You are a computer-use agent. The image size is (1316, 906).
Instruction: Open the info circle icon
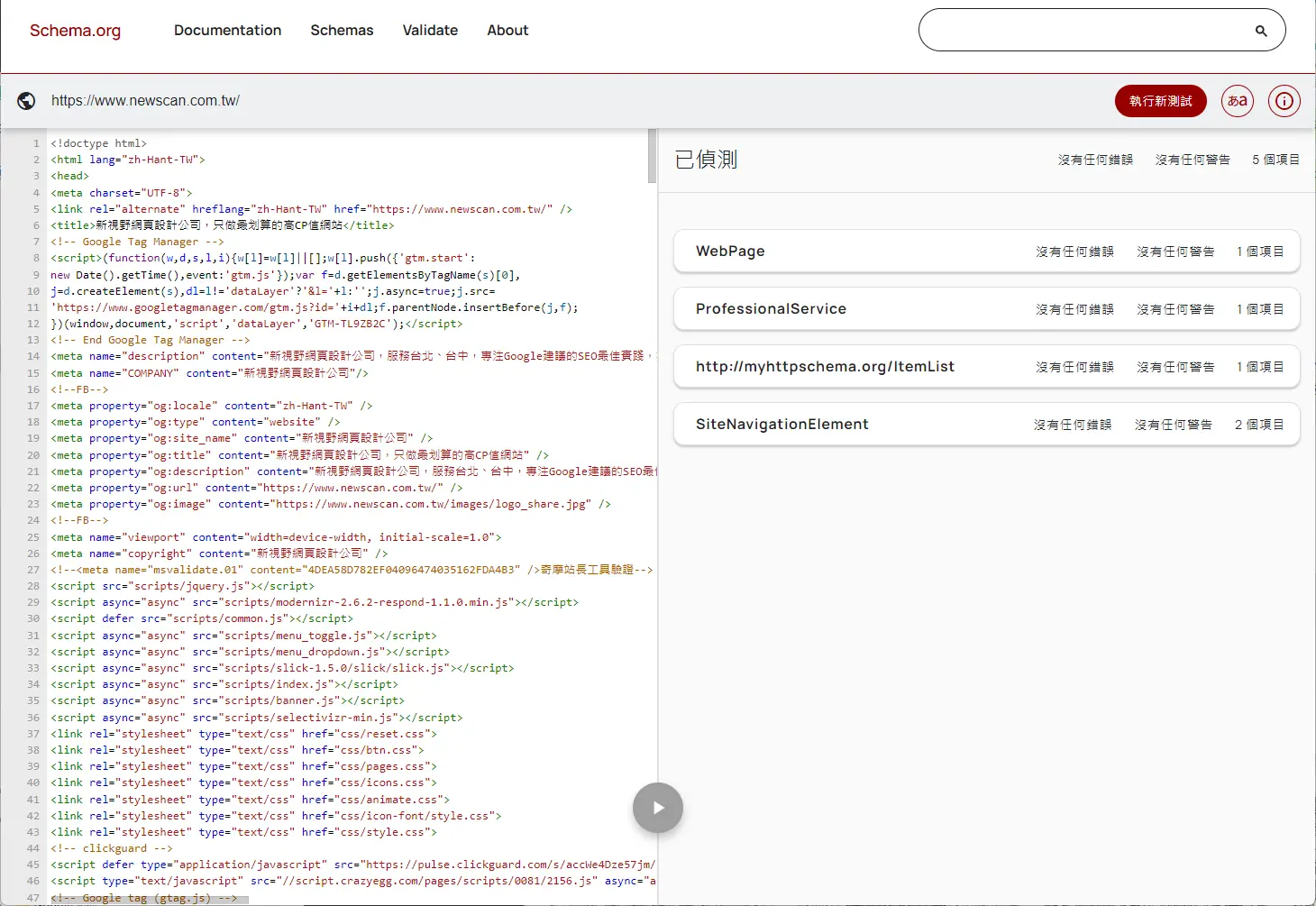coord(1284,101)
